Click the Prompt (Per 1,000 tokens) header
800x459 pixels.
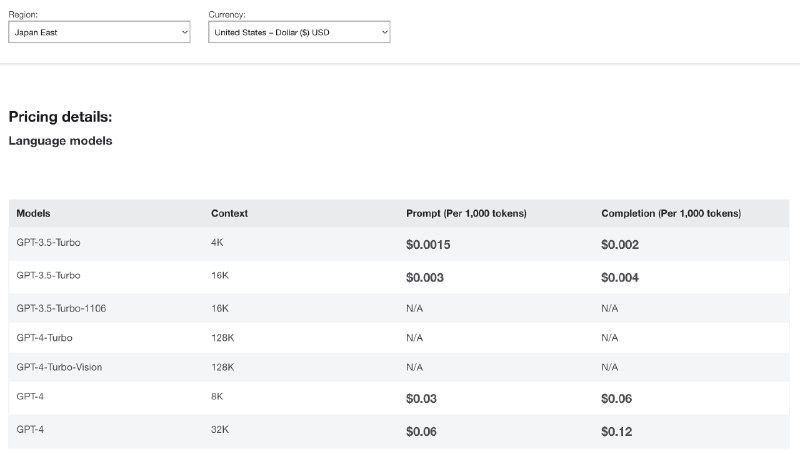[x=466, y=213]
